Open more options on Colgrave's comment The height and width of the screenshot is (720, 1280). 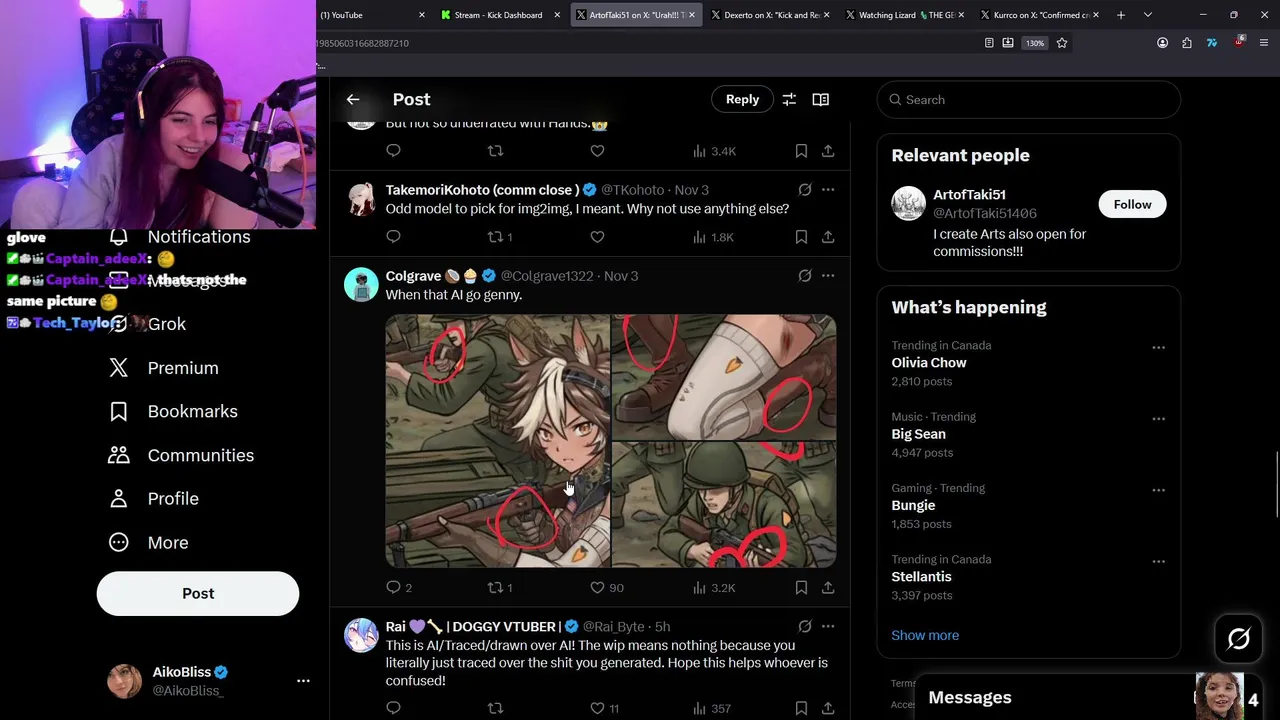pos(828,275)
